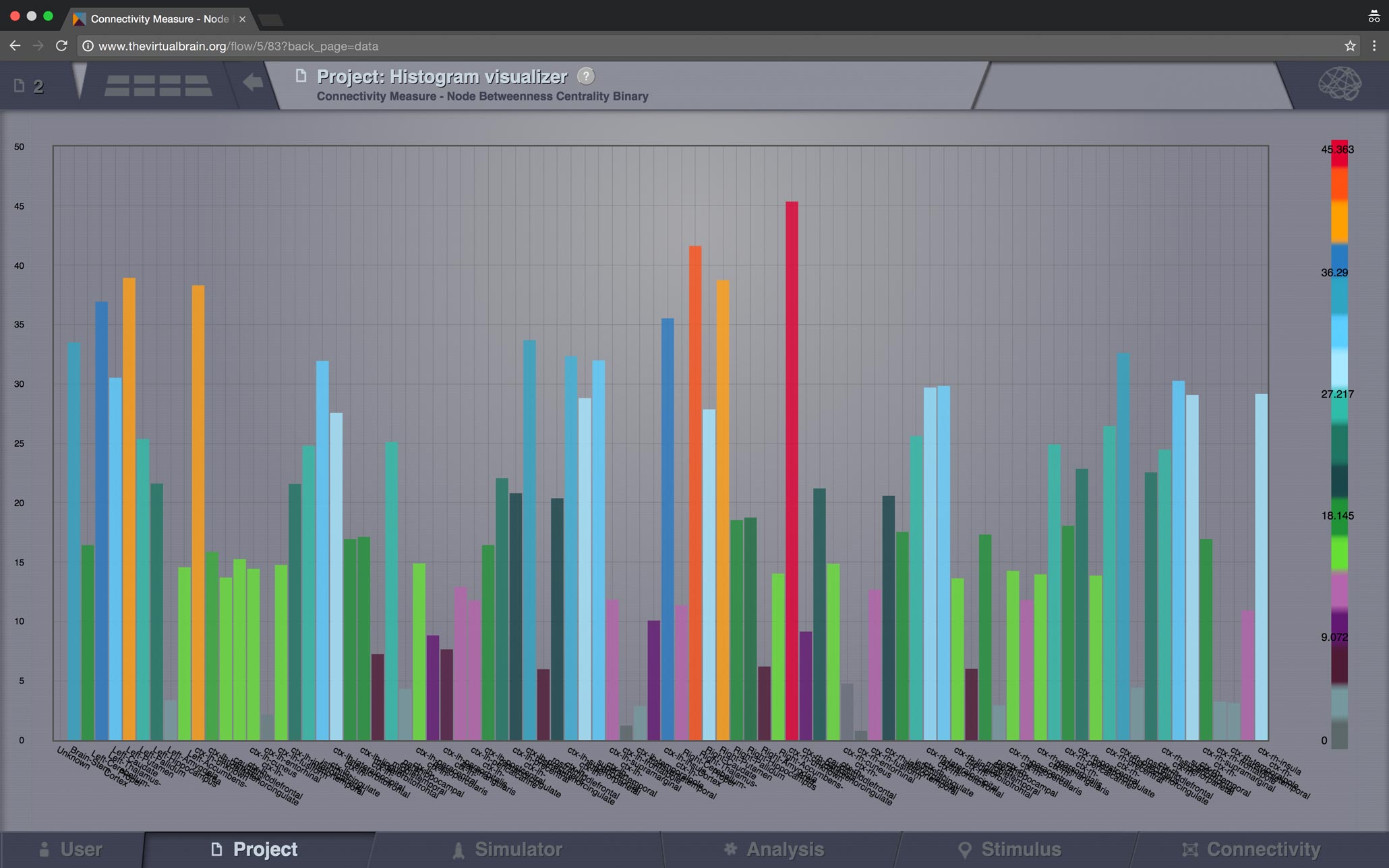Open help question mark next to title
This screenshot has width=1389, height=868.
coord(586,76)
